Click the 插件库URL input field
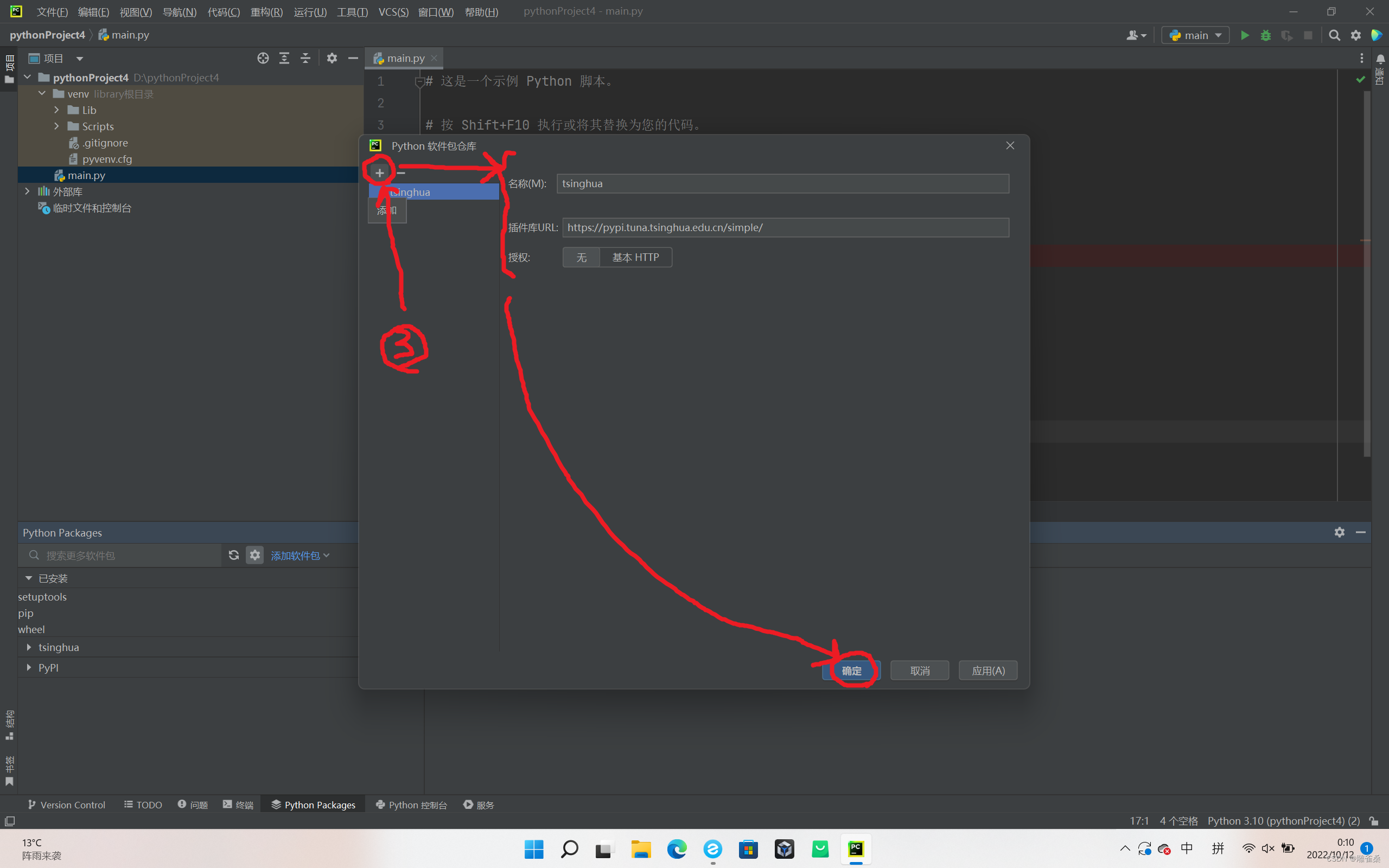 (785, 227)
